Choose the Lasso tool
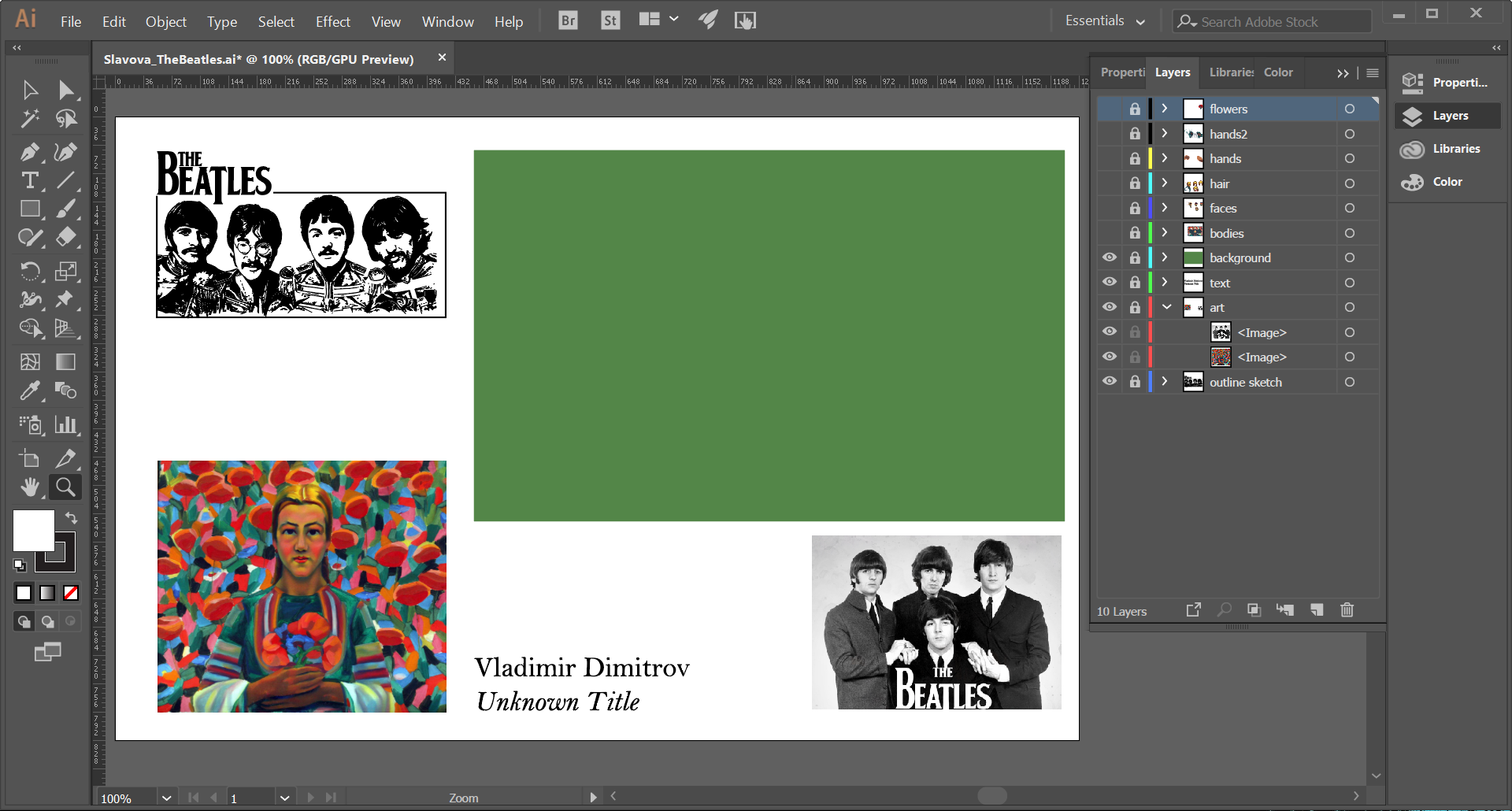 point(66,119)
